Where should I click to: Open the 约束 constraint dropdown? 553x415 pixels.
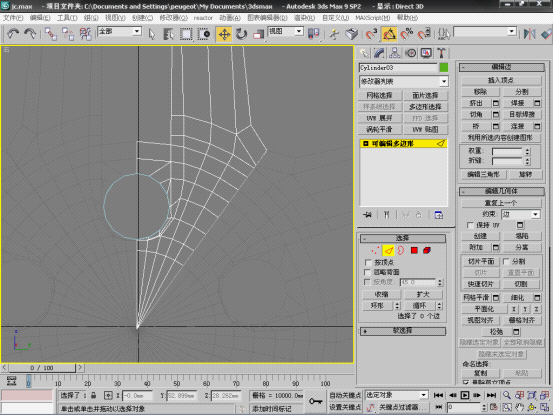(x=521, y=214)
